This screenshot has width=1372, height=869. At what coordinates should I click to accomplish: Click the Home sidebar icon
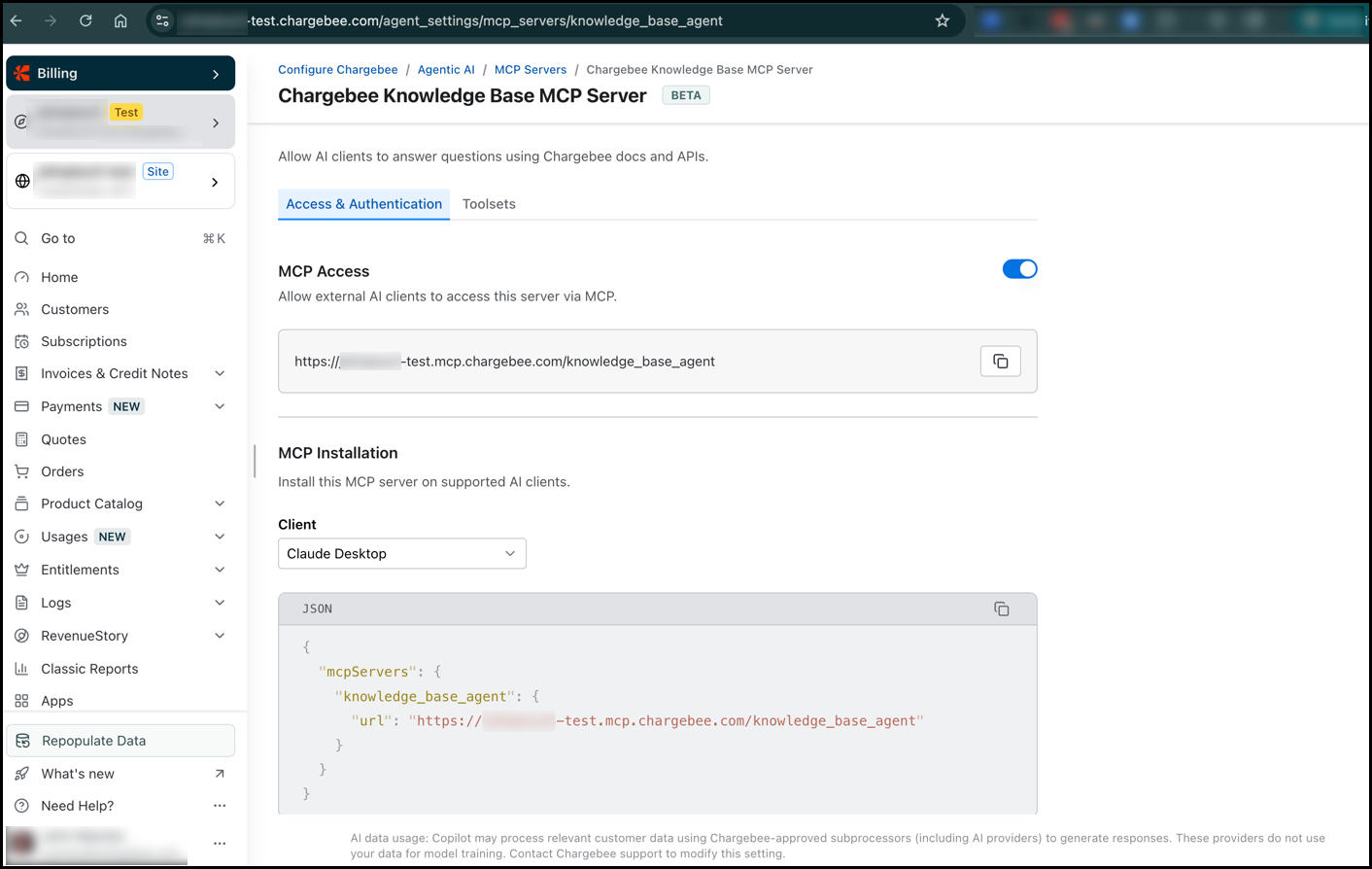(x=21, y=277)
